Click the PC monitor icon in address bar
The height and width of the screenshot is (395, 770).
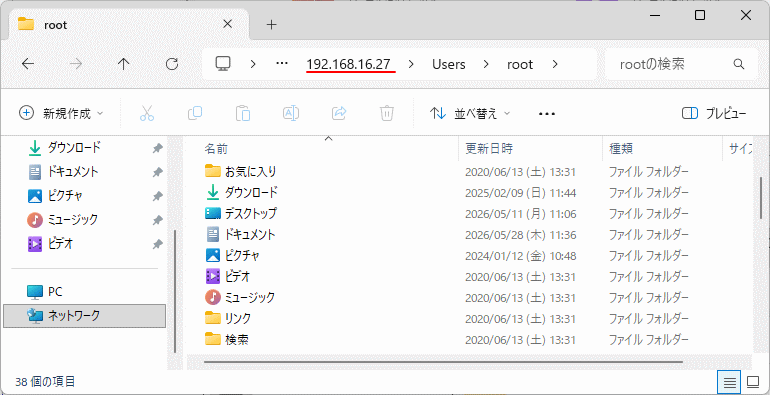223,63
